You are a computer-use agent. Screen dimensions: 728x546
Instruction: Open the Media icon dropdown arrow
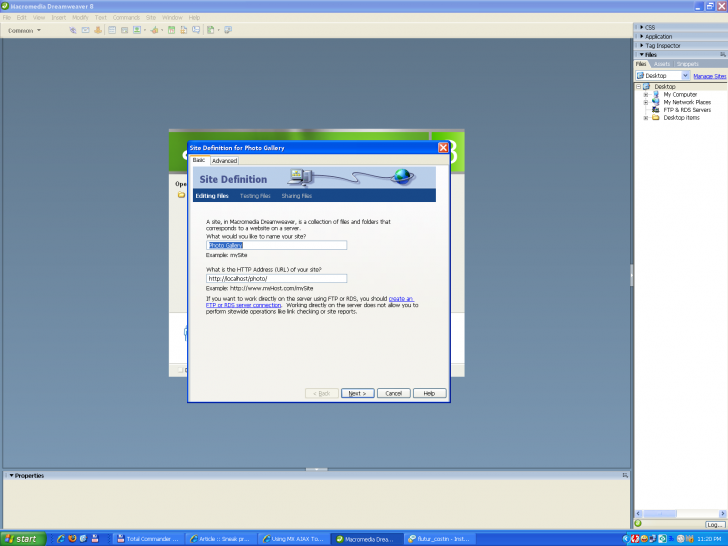[x=162, y=31]
